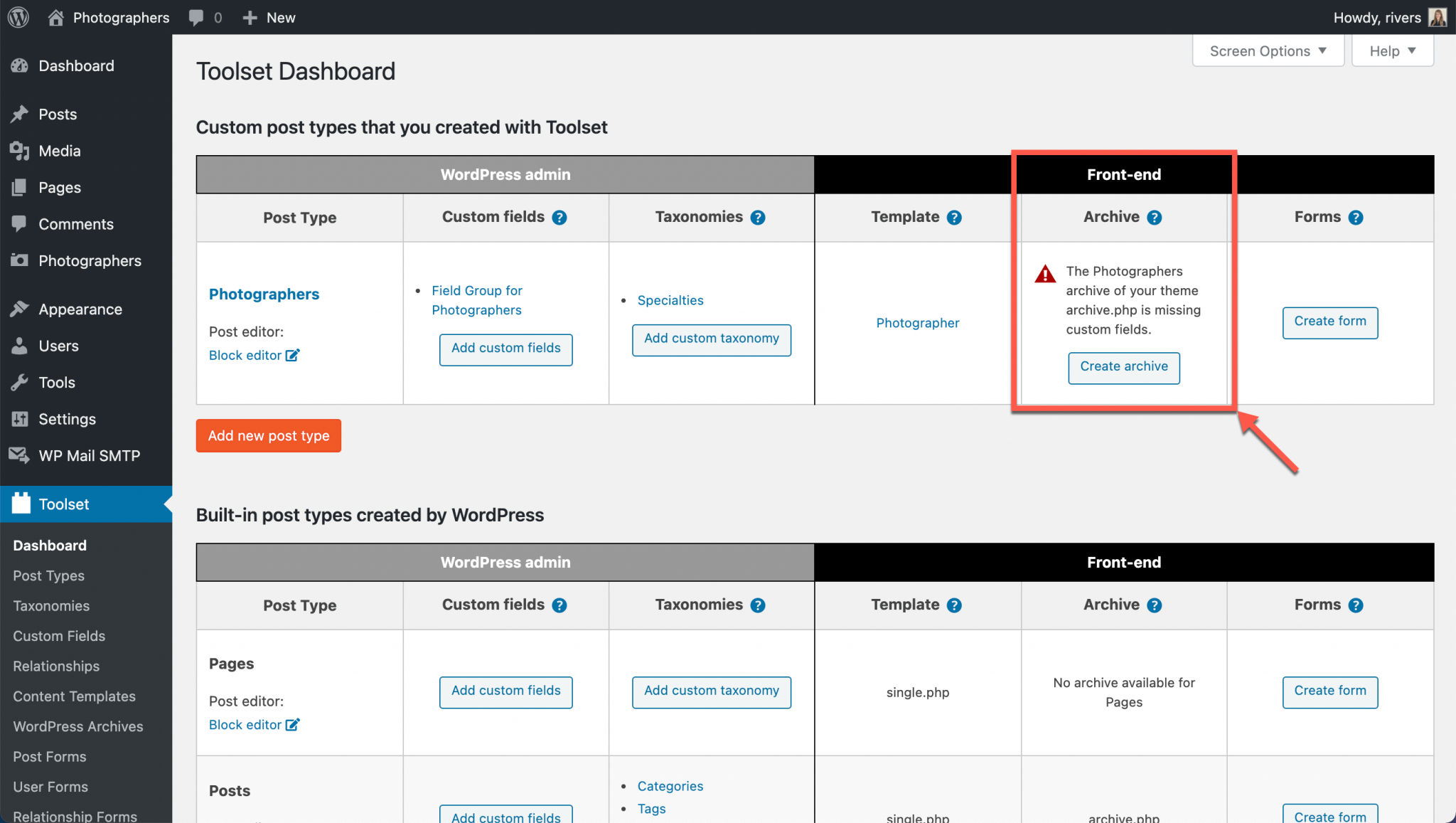This screenshot has width=1456, height=823.
Task: Click the Posts pushpin icon
Action: 20,114
